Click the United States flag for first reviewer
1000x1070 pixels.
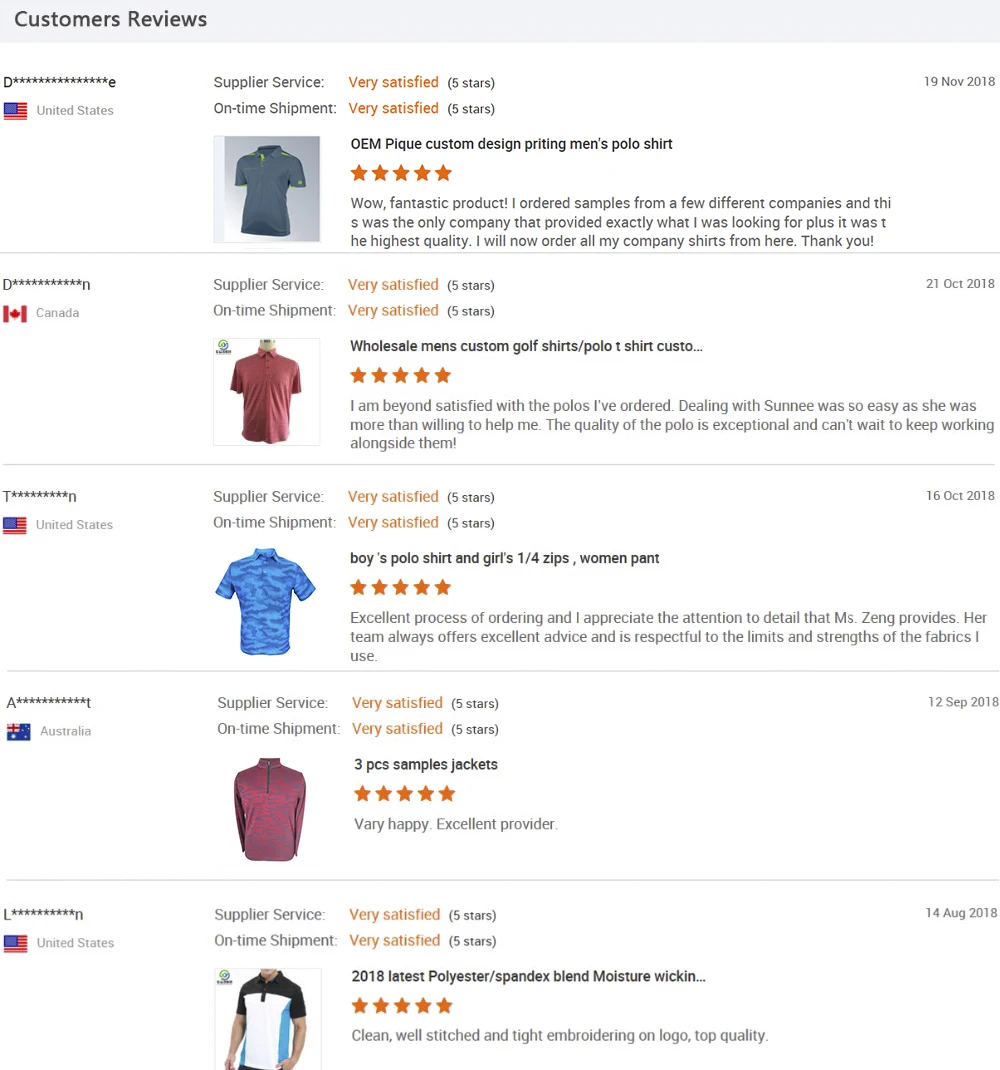15,111
